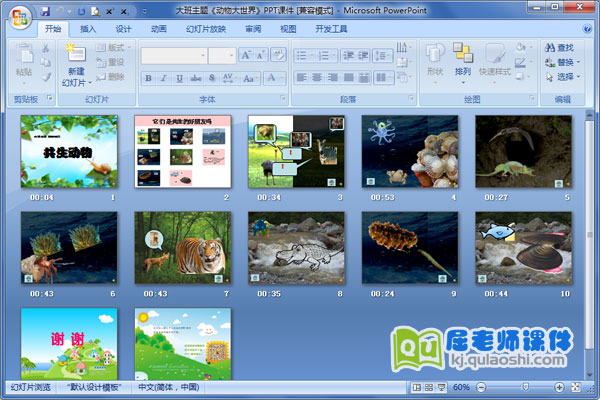
Task: Switch to Normal view
Action: point(416,387)
